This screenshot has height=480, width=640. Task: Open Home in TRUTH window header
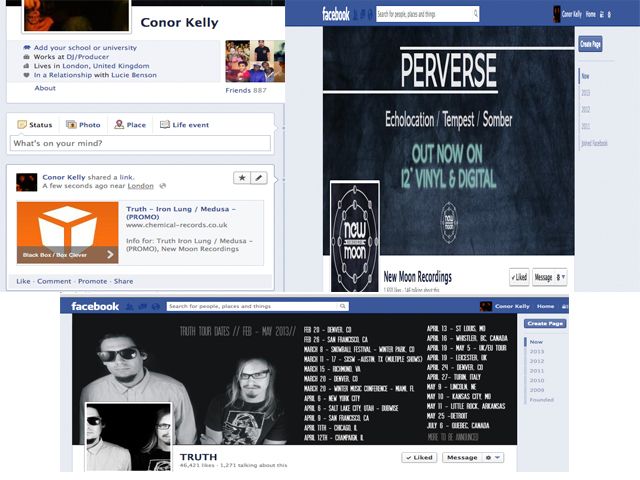(545, 306)
